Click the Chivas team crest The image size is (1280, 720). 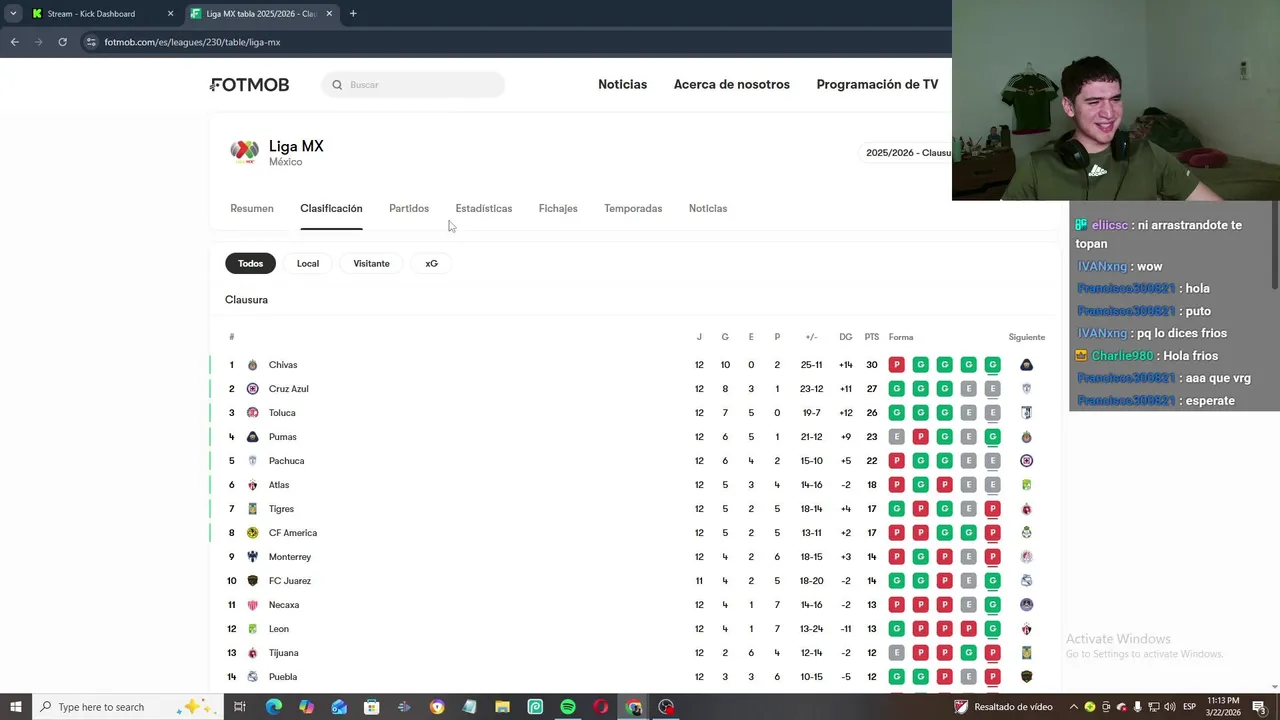(x=252, y=365)
